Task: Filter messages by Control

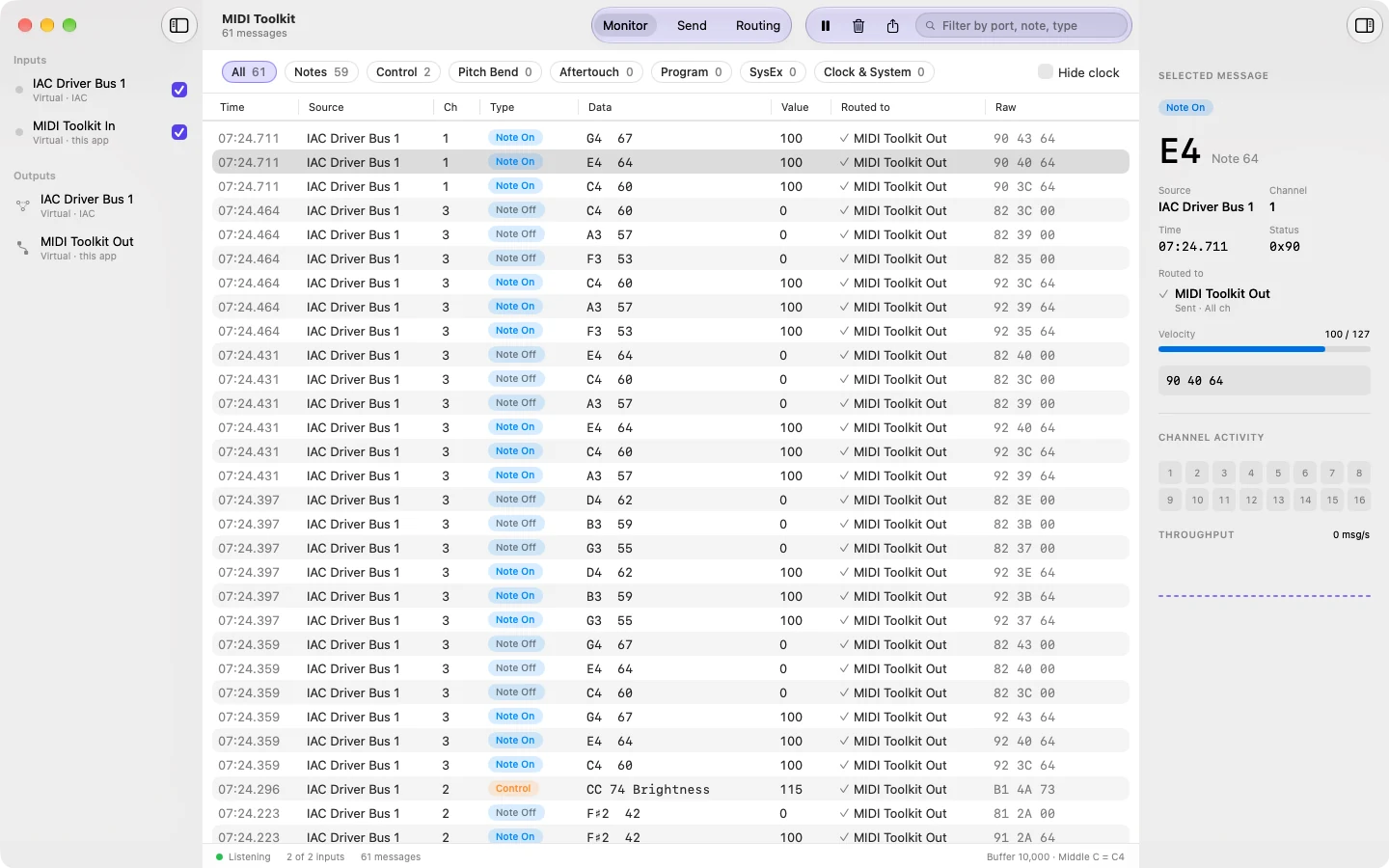Action: [x=403, y=72]
